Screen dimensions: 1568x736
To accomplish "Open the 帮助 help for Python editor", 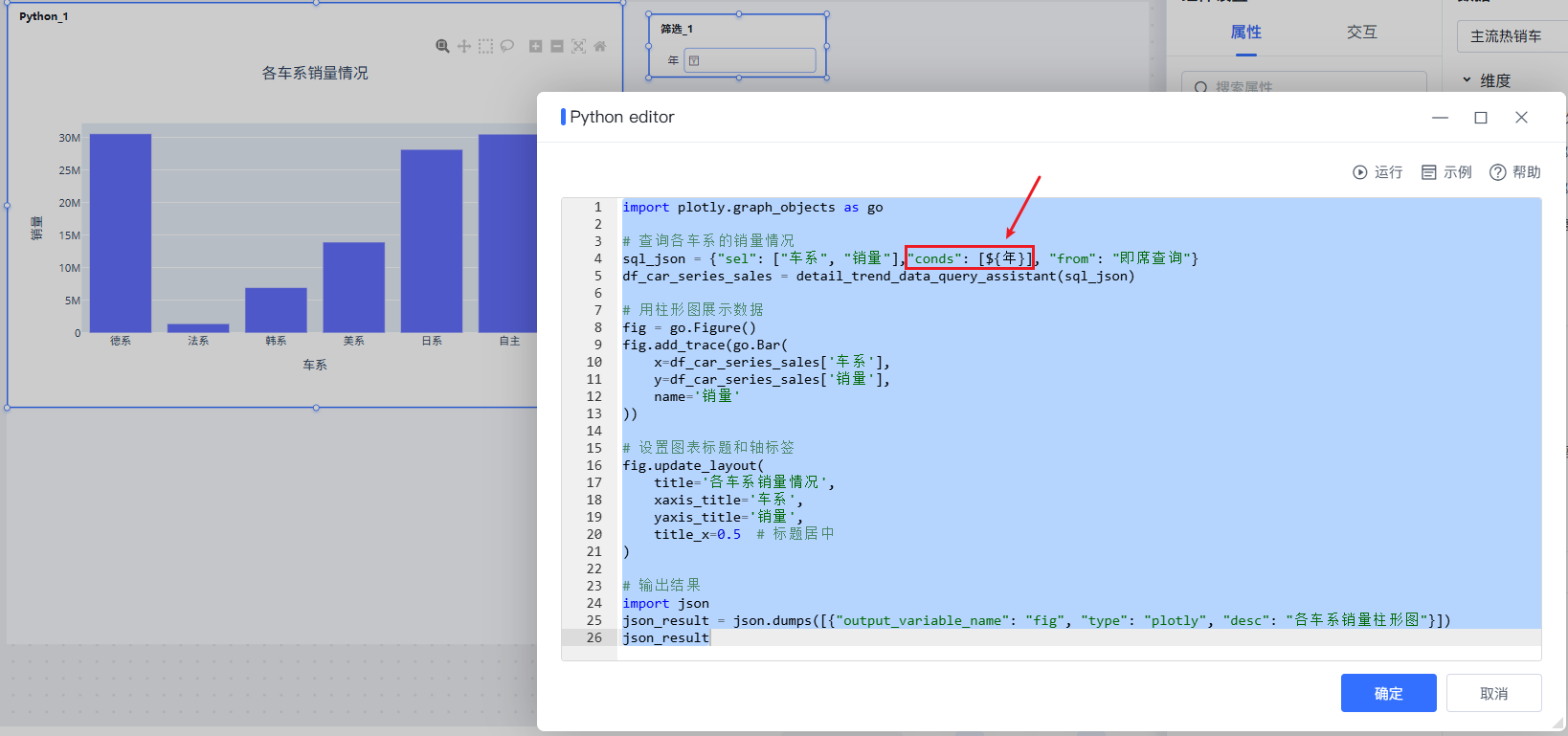I will pos(1515,172).
